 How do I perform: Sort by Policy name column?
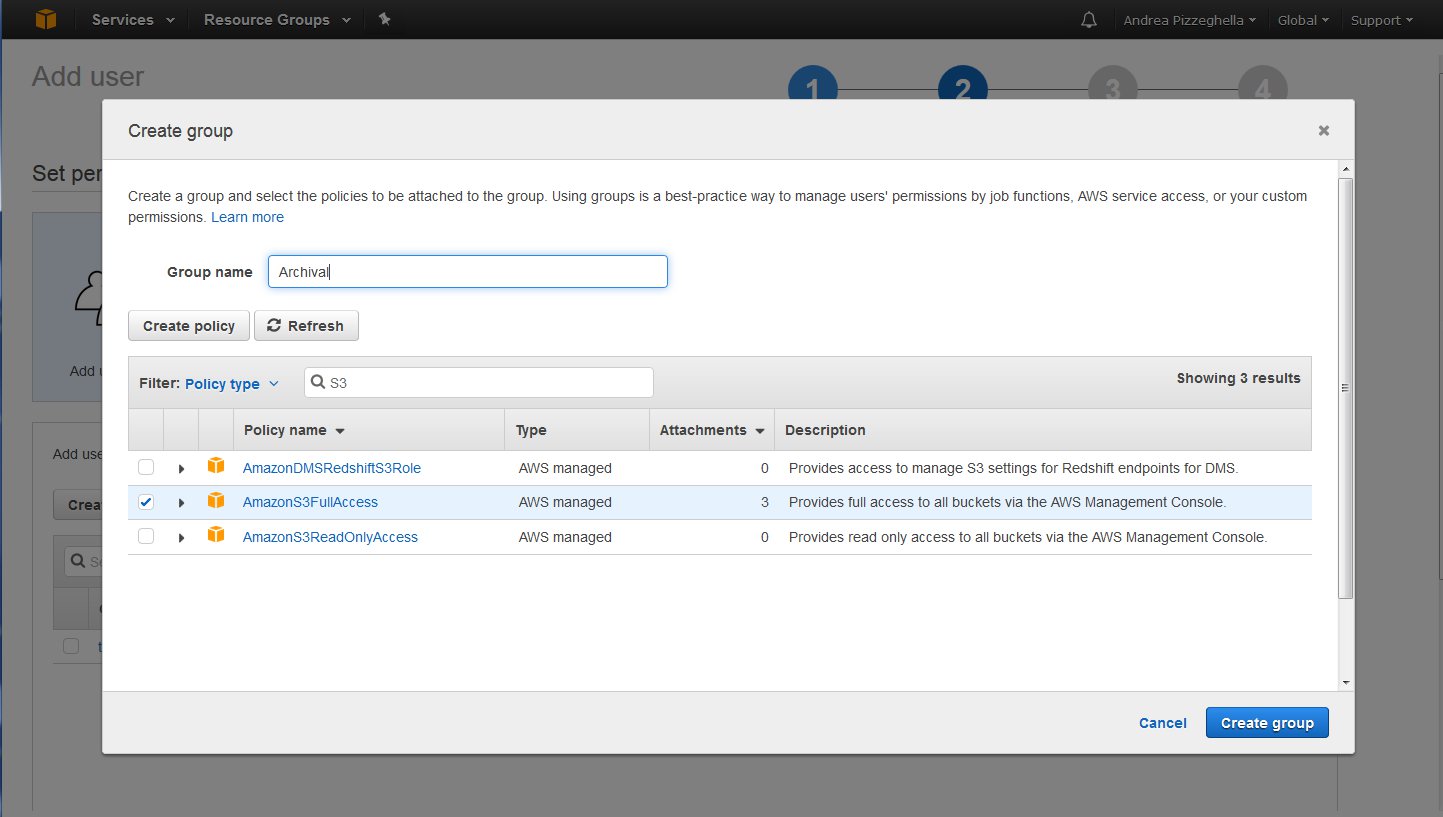294,430
